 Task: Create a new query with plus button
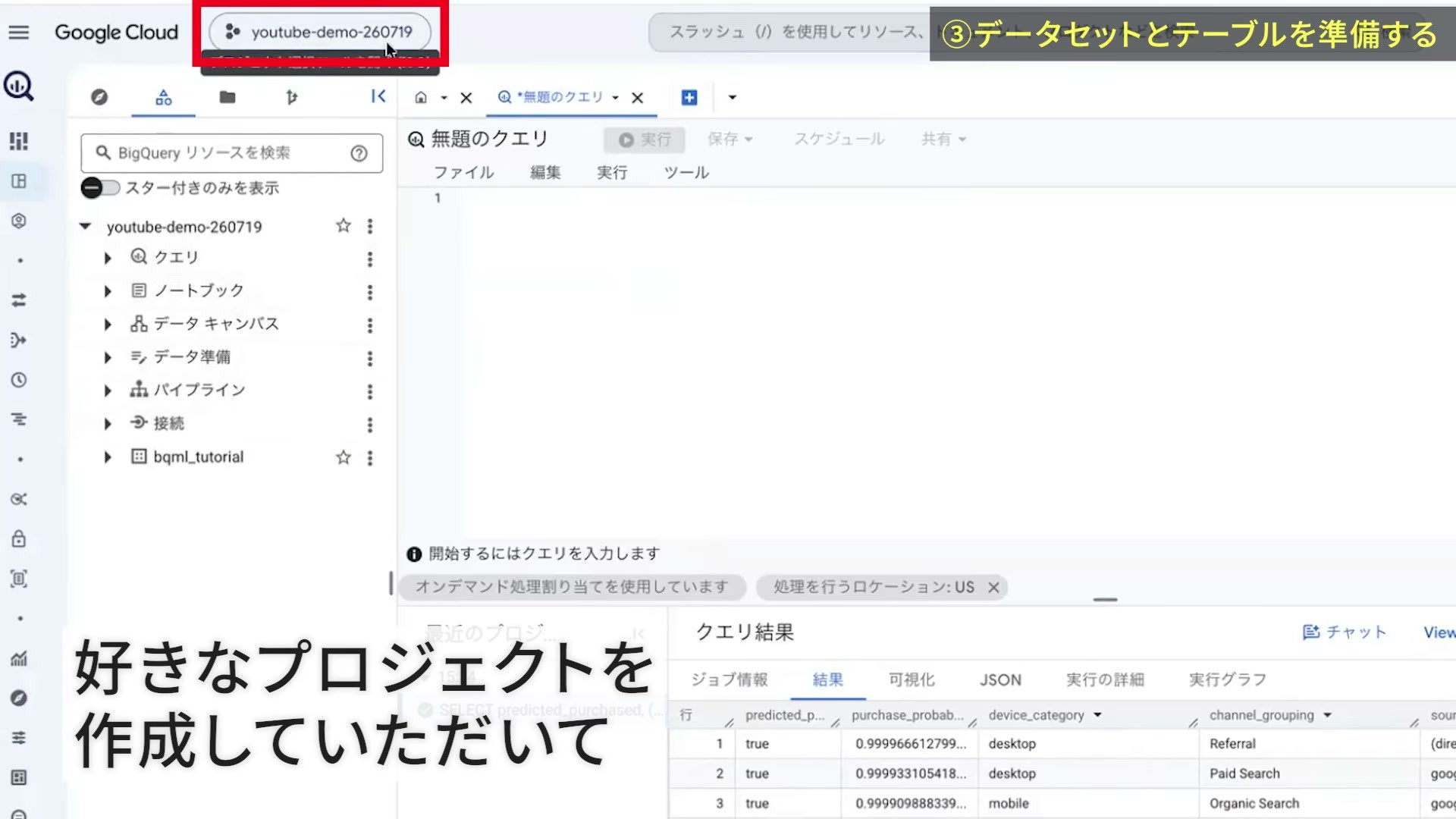689,97
